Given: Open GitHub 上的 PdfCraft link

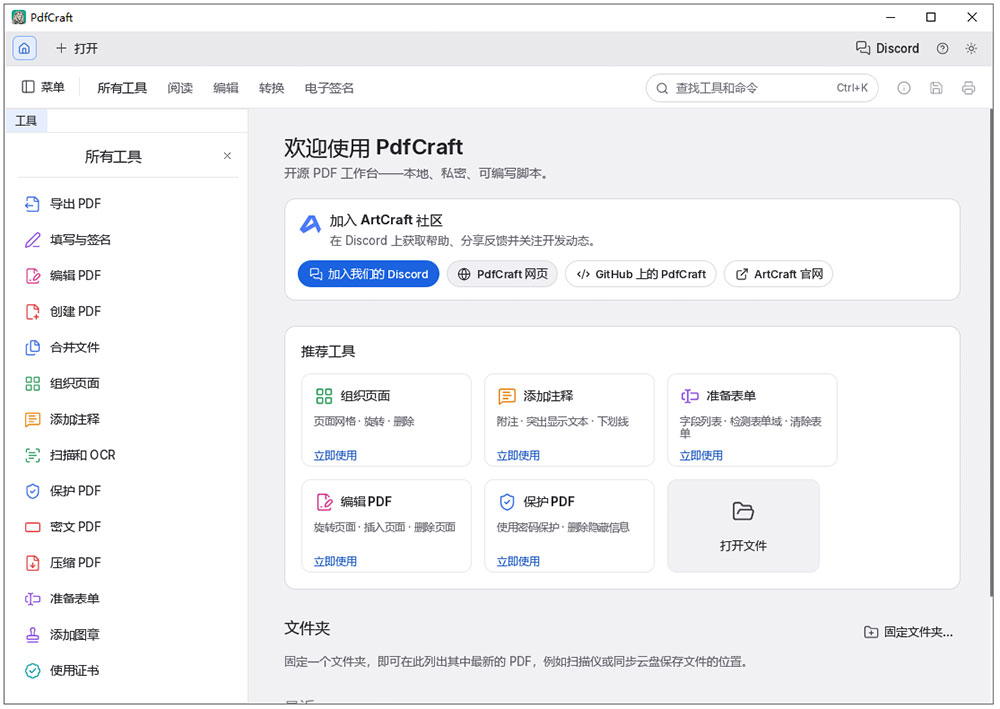Looking at the screenshot, I should click(x=641, y=274).
